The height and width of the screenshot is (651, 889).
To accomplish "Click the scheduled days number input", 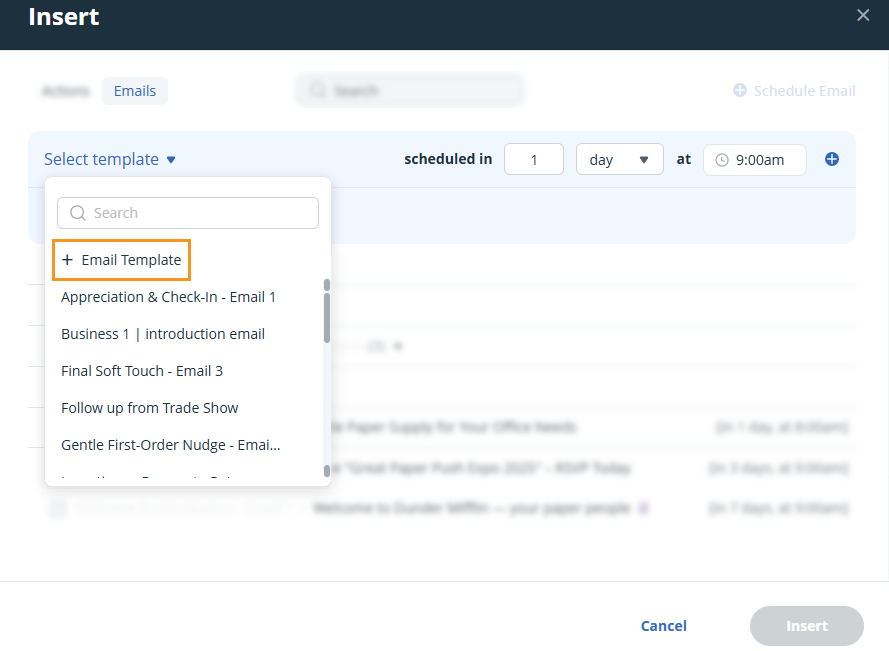I will click(x=533, y=158).
